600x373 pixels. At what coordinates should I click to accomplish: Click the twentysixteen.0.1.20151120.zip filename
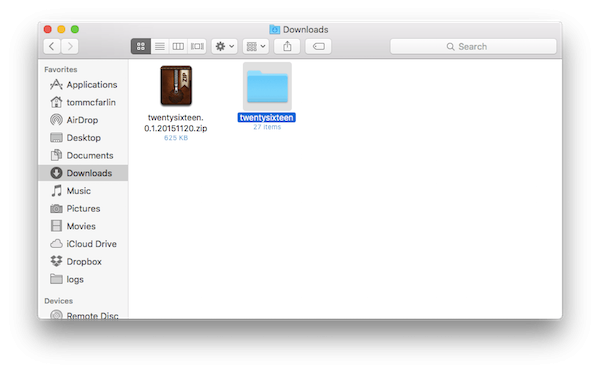[x=176, y=123]
